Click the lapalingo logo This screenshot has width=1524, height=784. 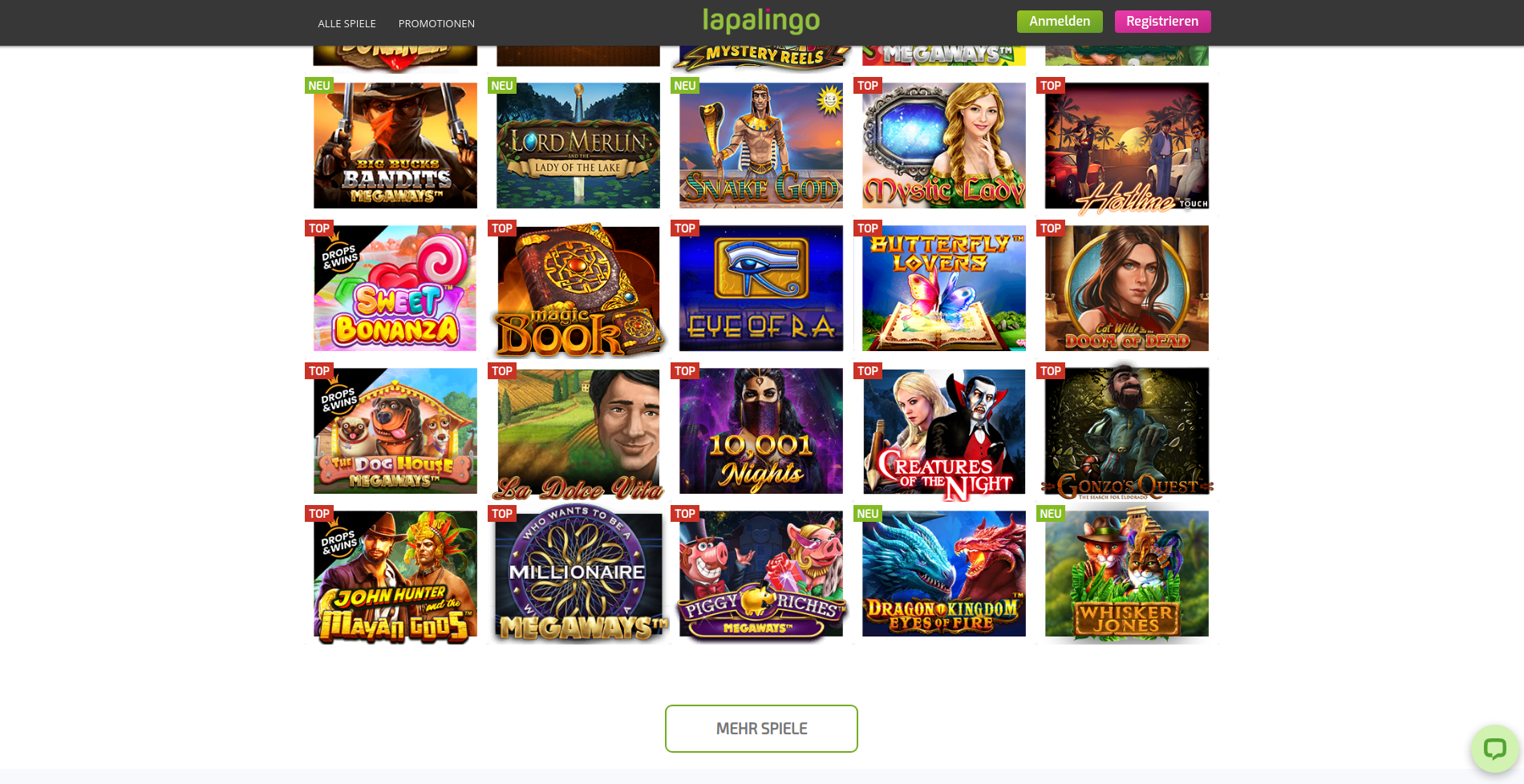[x=761, y=21]
